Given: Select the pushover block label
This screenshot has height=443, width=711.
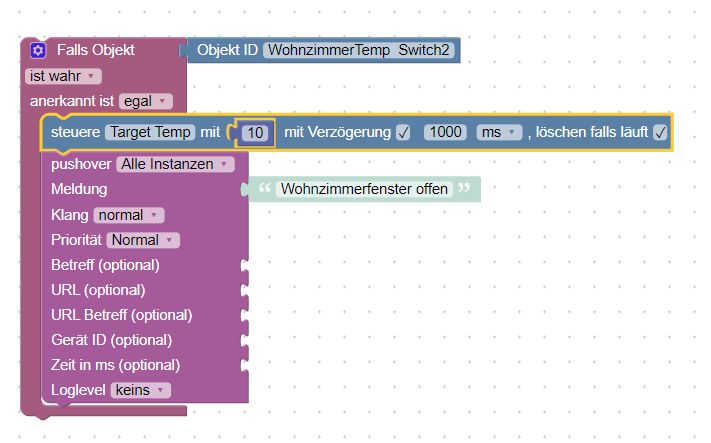Looking at the screenshot, I should click(x=81, y=164).
